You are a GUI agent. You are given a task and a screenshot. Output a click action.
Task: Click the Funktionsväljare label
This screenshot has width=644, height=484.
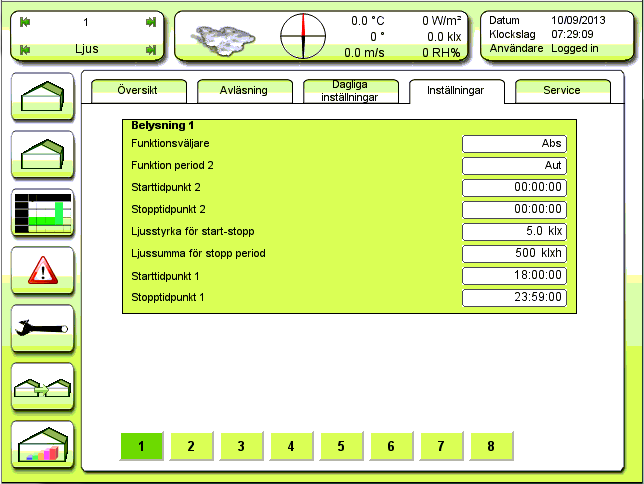coord(170,143)
